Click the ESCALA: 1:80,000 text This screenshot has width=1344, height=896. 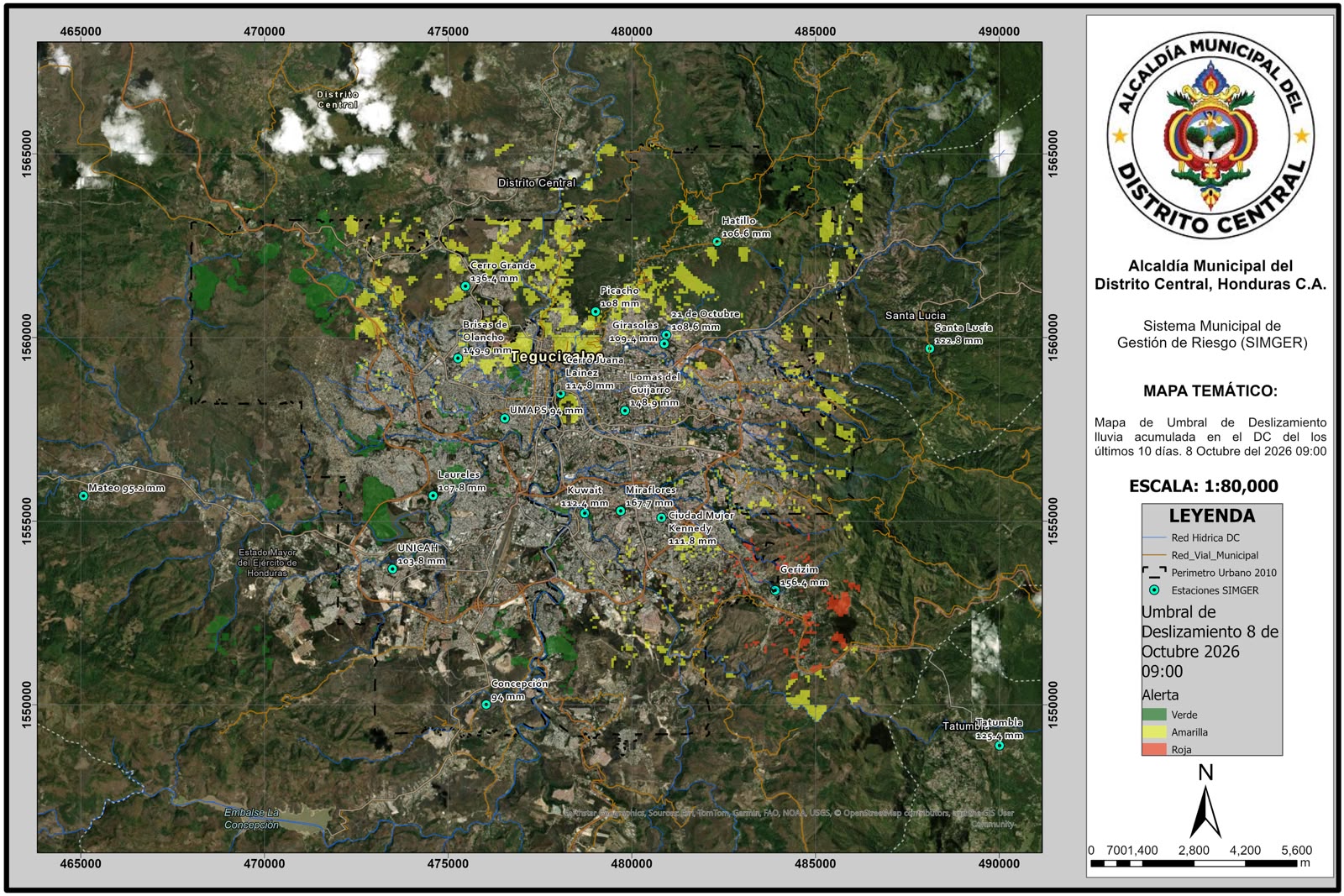1203,486
